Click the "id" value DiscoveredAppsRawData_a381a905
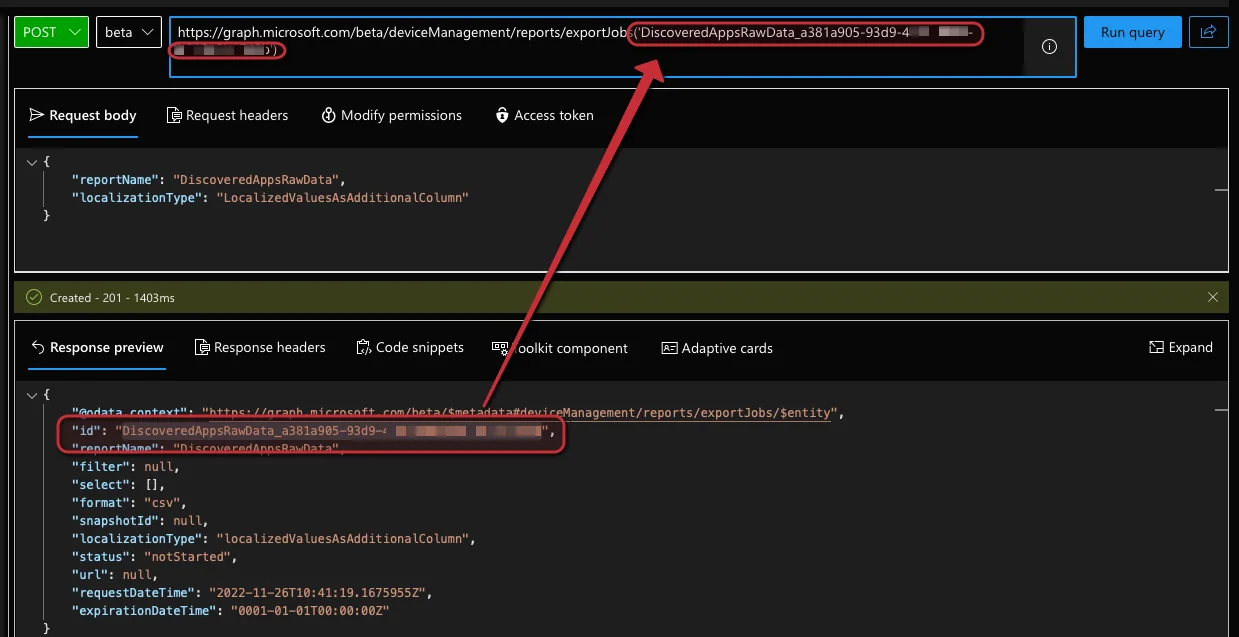Viewport: 1239px width, 637px height. pyautogui.click(x=330, y=431)
